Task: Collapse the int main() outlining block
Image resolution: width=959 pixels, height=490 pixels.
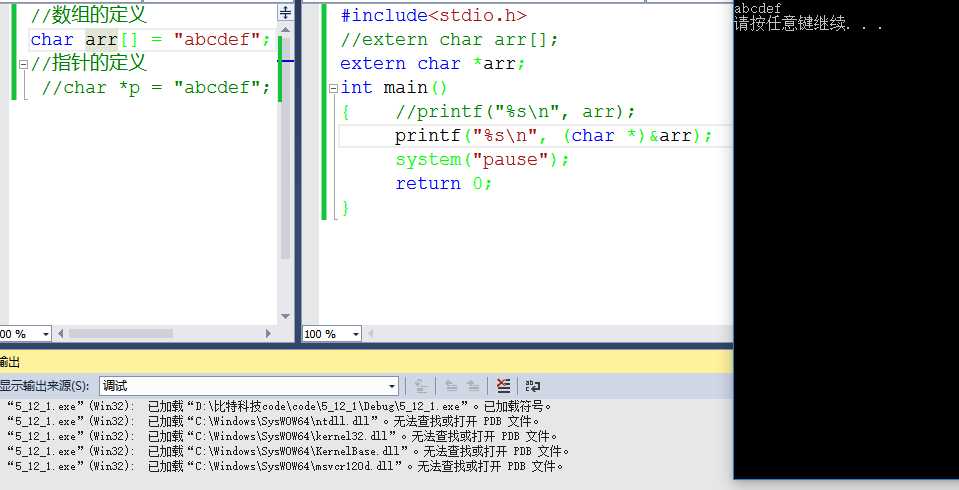Action: [333, 88]
